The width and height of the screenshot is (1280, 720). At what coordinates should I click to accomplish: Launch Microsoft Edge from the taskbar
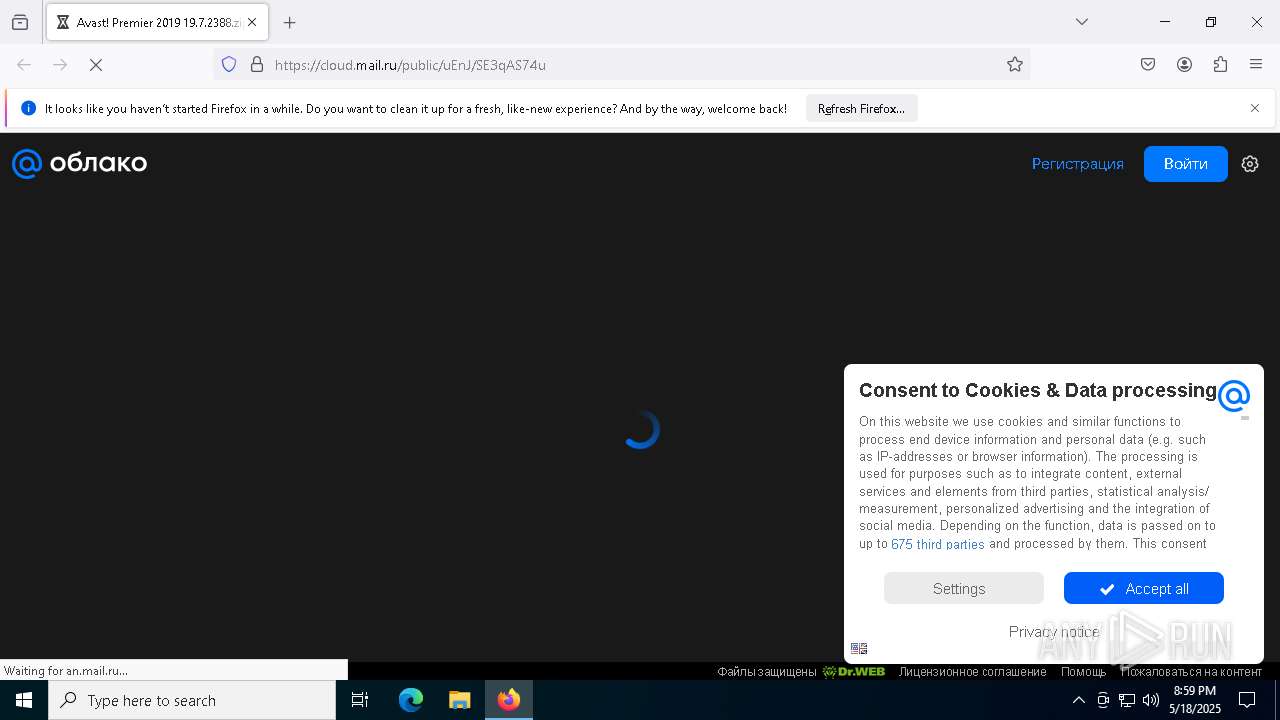coord(411,700)
